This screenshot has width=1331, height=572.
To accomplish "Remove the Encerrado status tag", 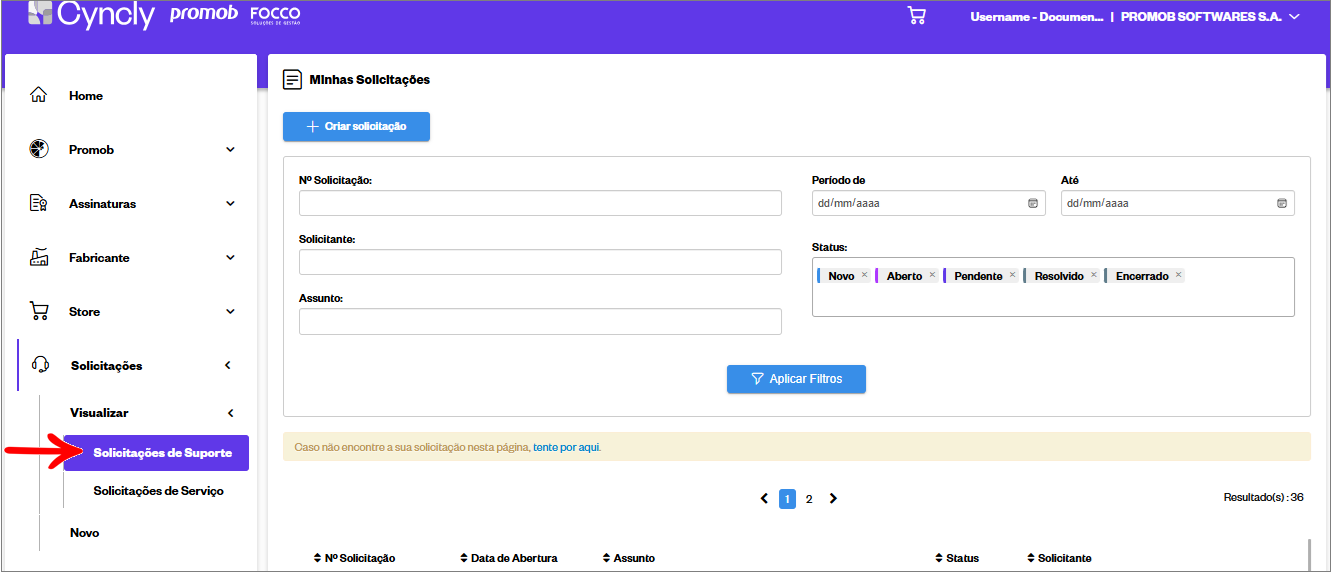I will [x=1179, y=275].
